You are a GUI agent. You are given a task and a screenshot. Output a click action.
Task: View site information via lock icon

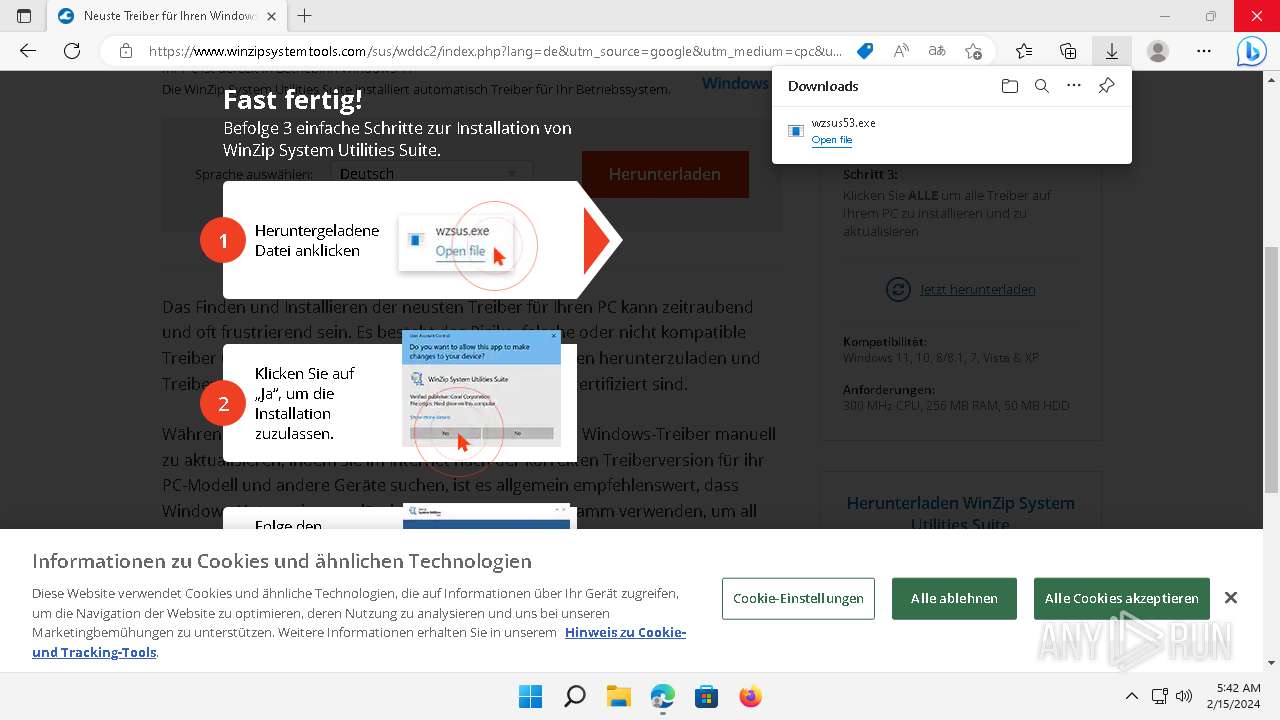pos(126,51)
